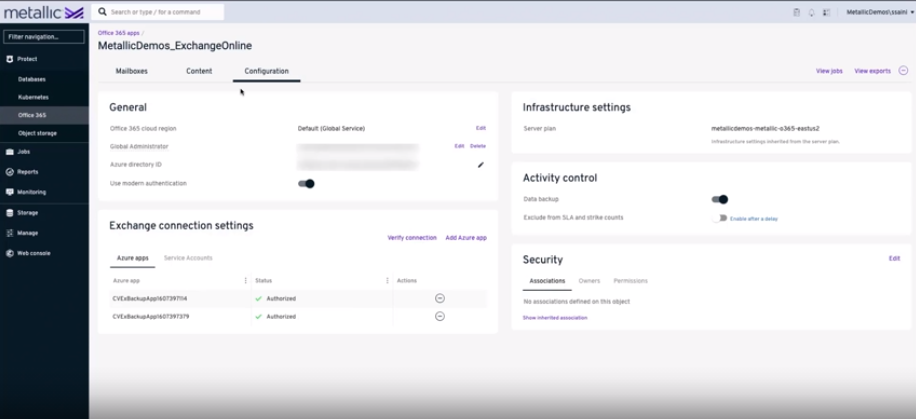Screen dimensions: 916x419
Task: Select the Azure apps tab
Action: pos(133,258)
